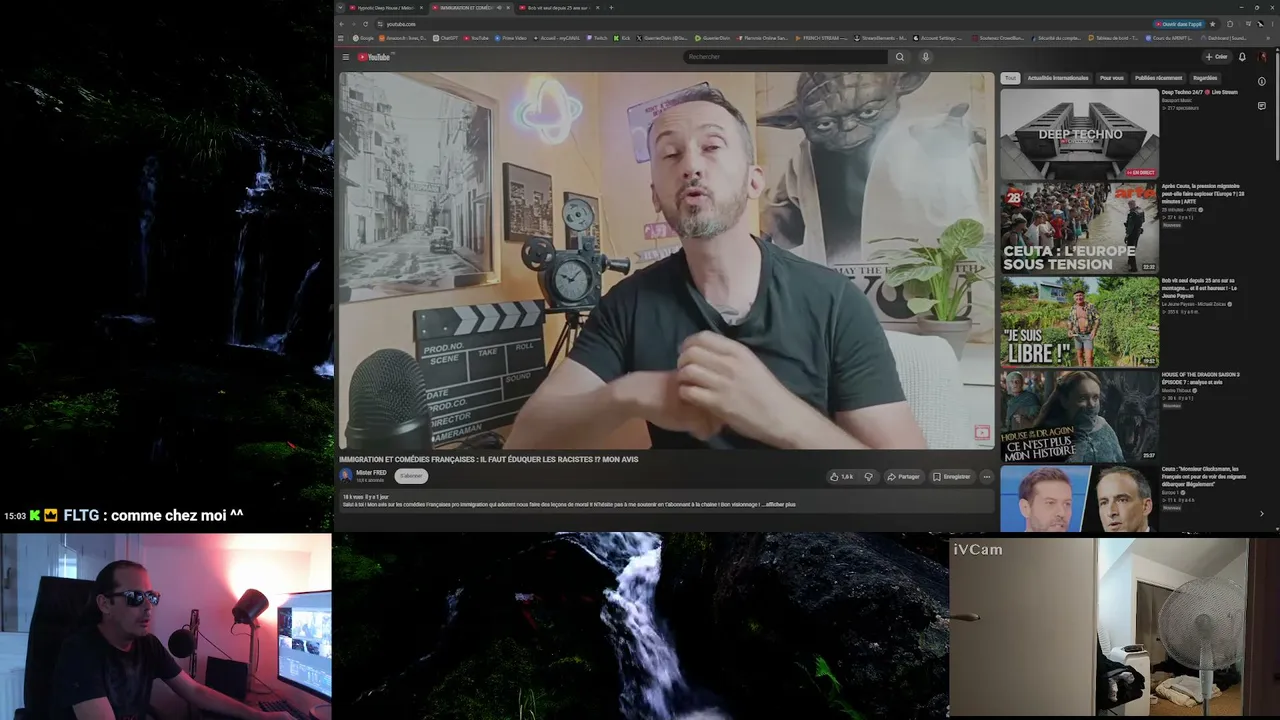This screenshot has height=720, width=1280.
Task: Open the YouTube account avatar menu
Action: [1262, 57]
